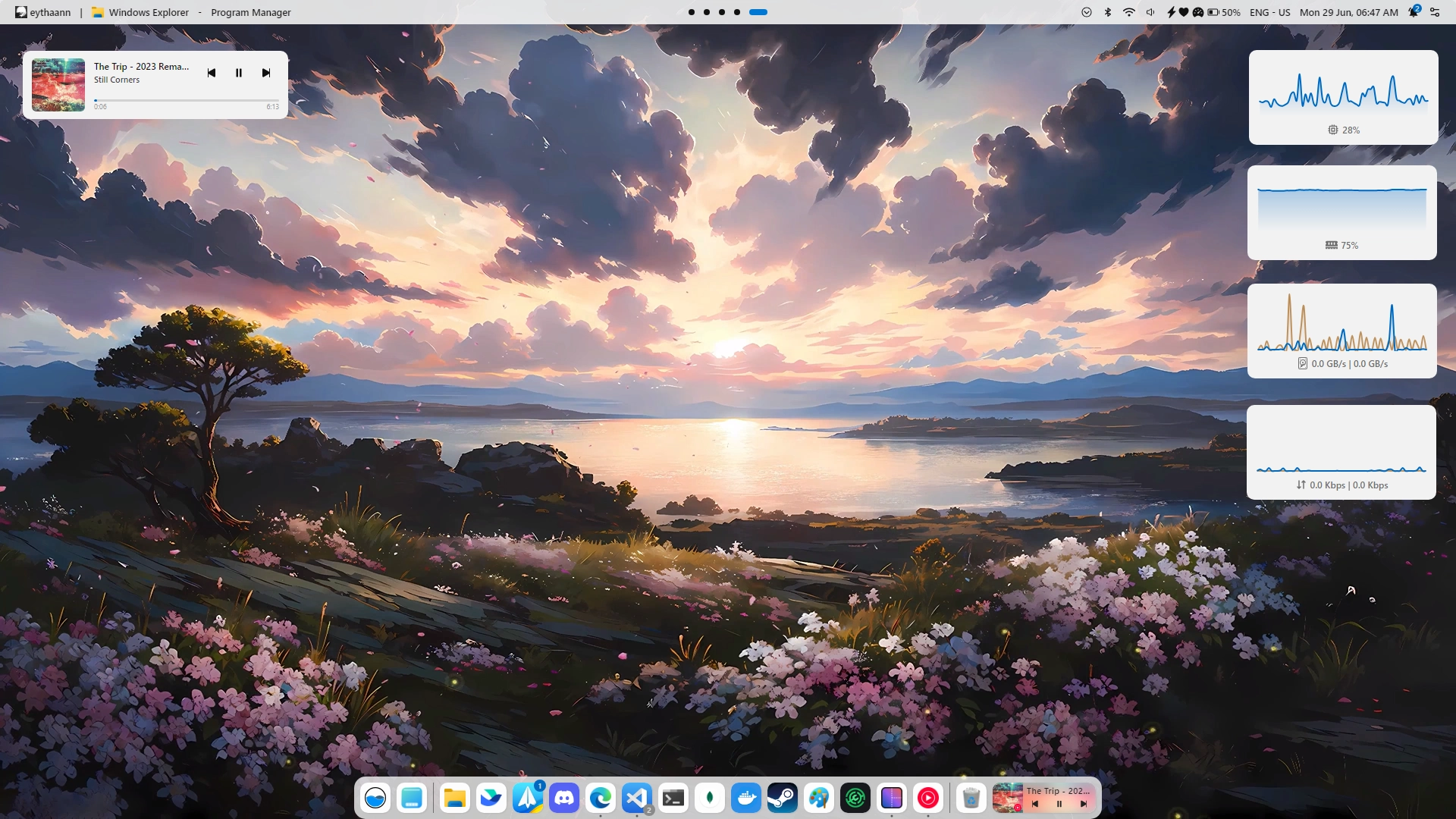The width and height of the screenshot is (1456, 819).
Task: Launch Docker Desktop from the dock
Action: [746, 798]
